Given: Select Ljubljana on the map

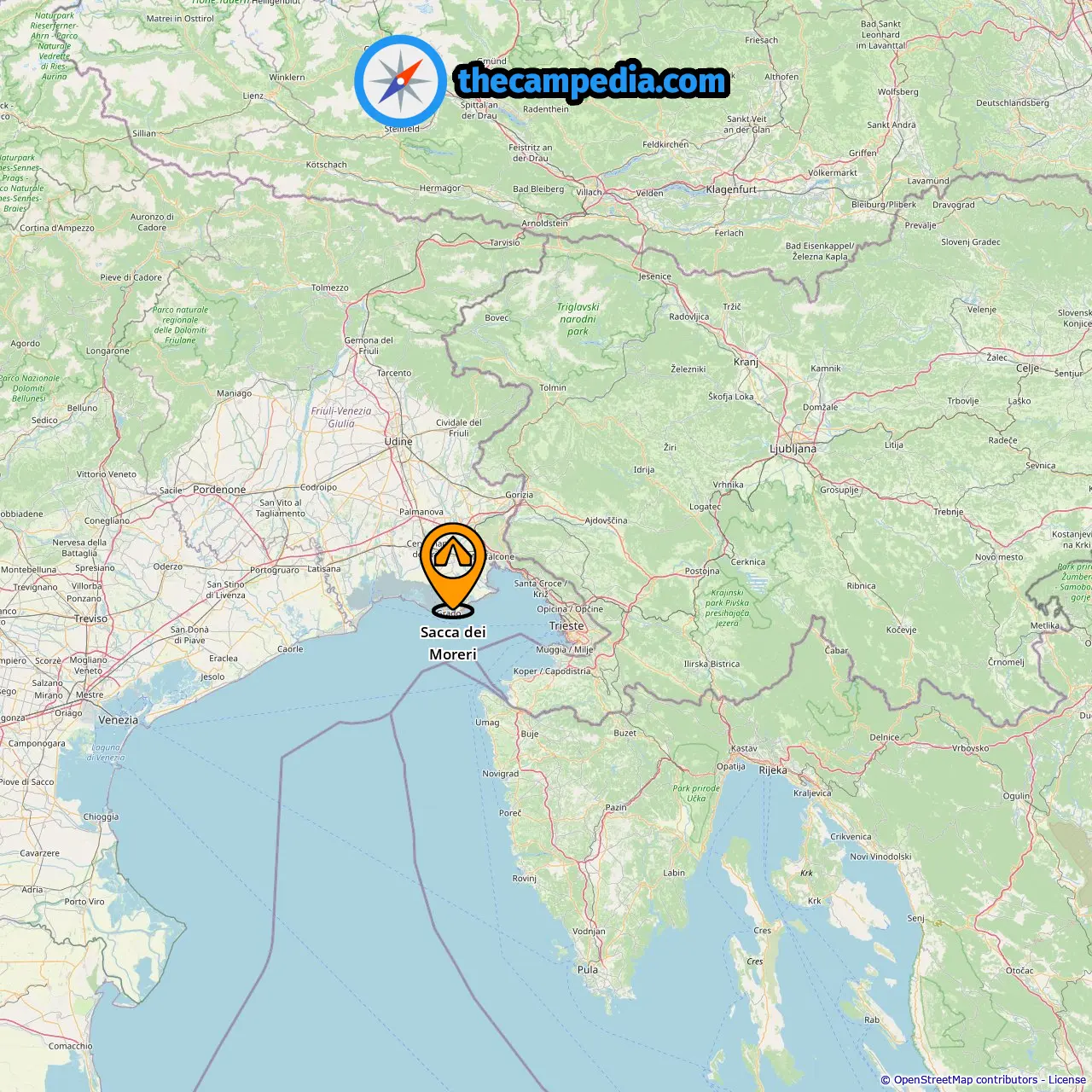Looking at the screenshot, I should coord(793,449).
